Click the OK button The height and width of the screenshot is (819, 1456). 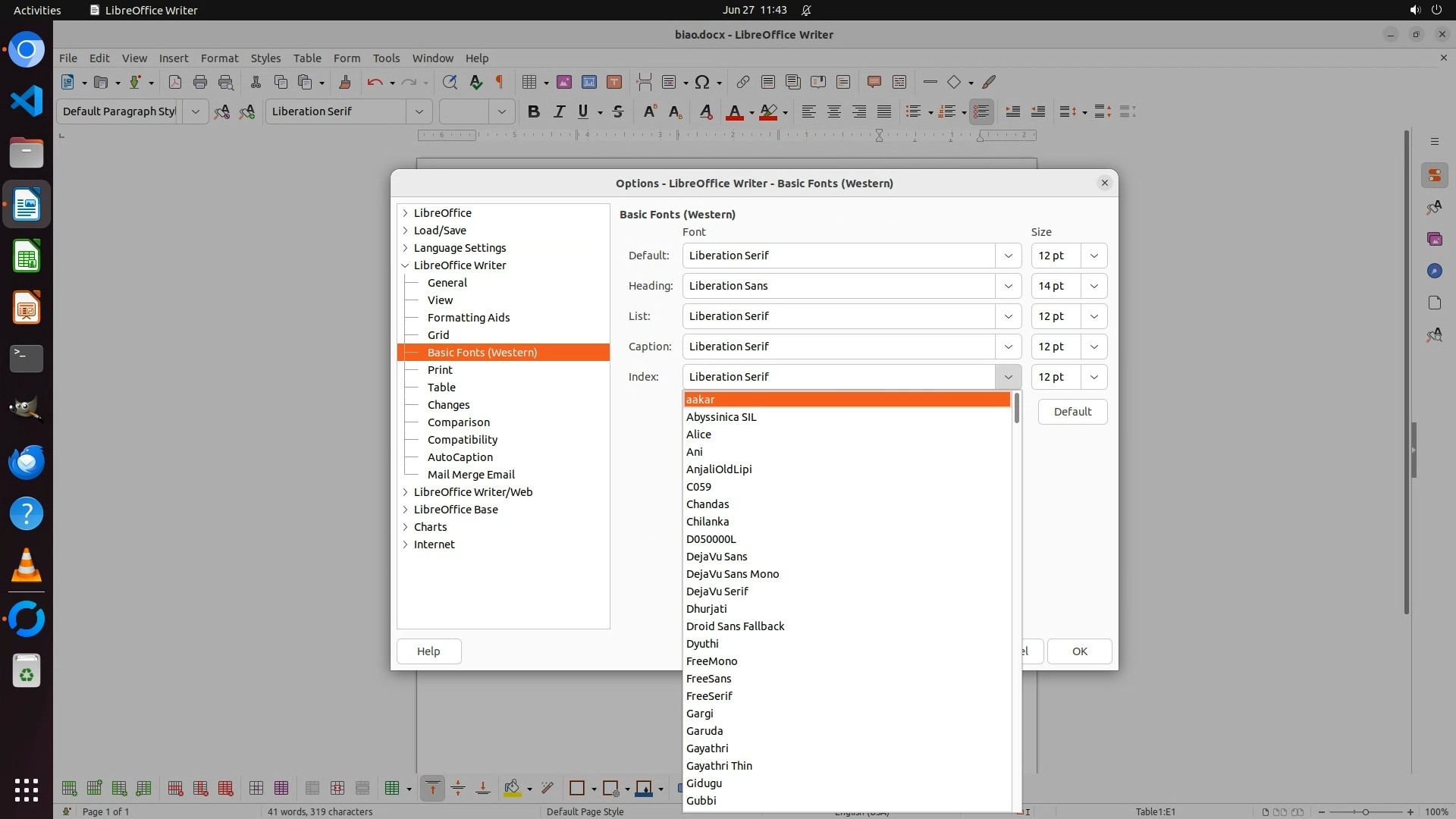(1079, 651)
